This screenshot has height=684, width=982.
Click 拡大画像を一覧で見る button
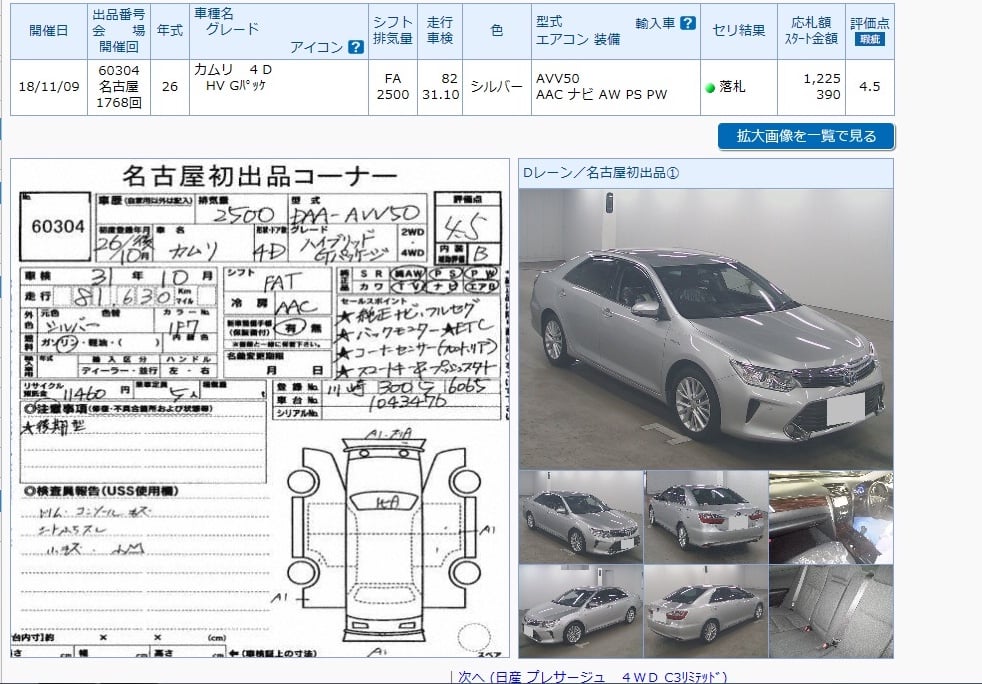[x=806, y=136]
